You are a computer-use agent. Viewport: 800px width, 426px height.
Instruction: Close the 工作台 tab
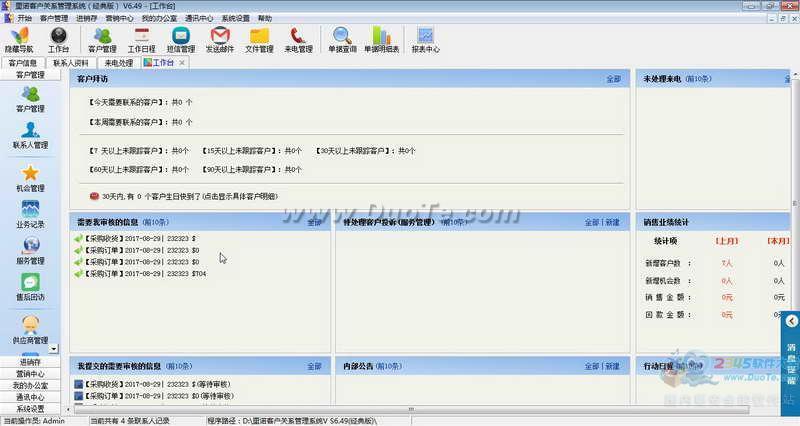click(182, 63)
